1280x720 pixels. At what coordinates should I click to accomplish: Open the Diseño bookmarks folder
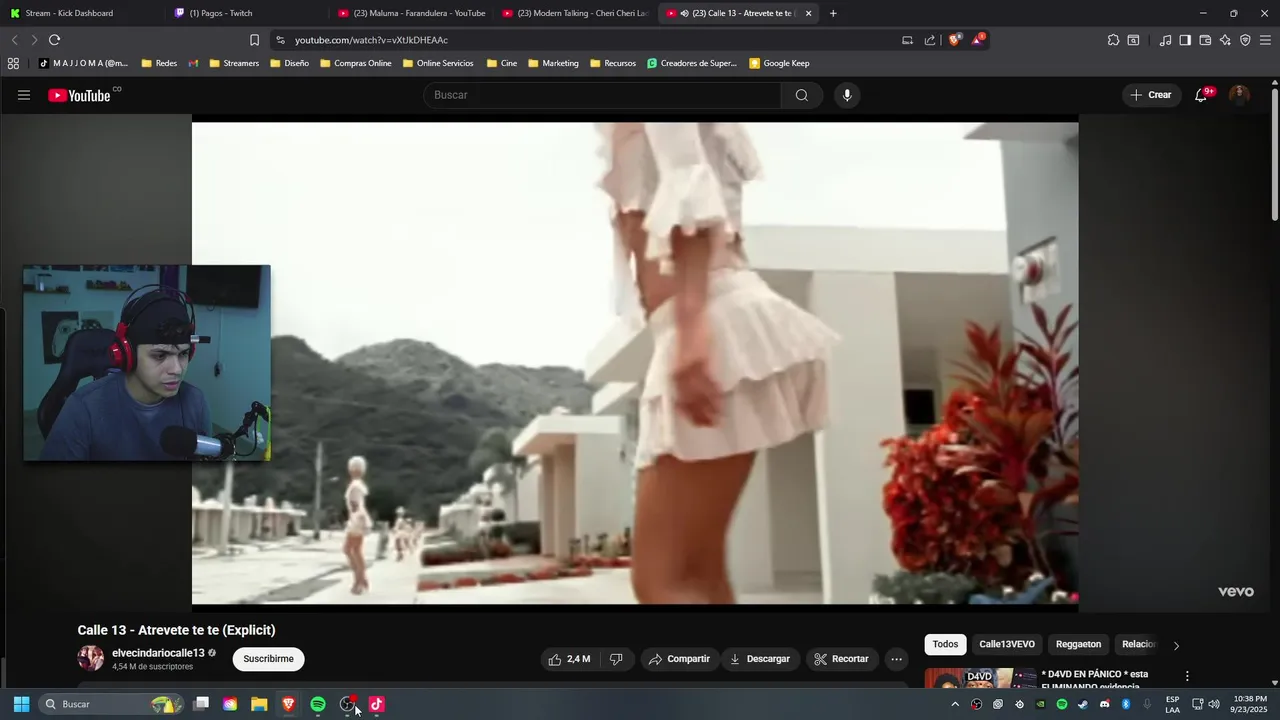point(290,63)
